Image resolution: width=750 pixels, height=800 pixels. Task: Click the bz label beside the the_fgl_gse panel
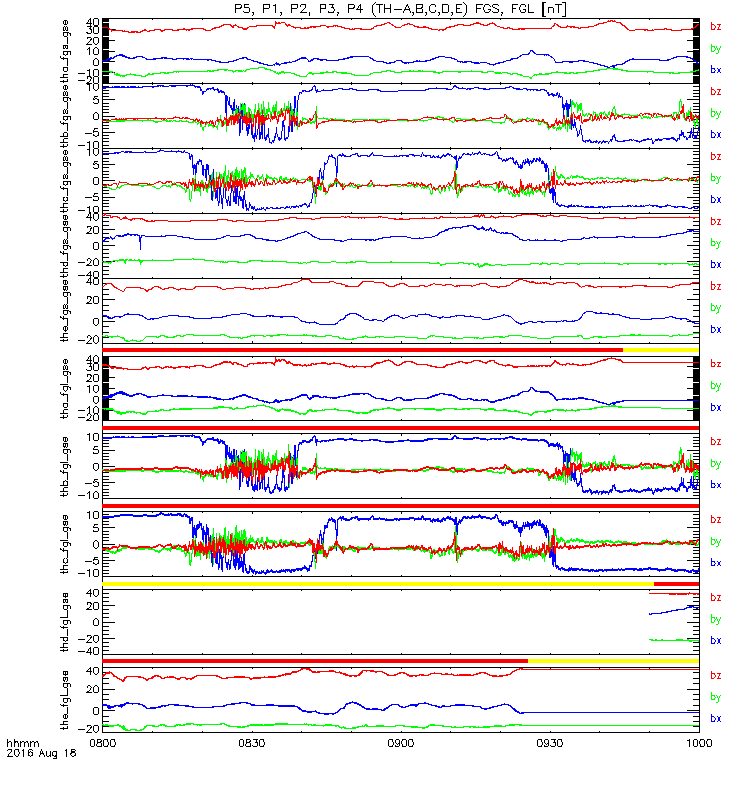pyautogui.click(x=716, y=676)
